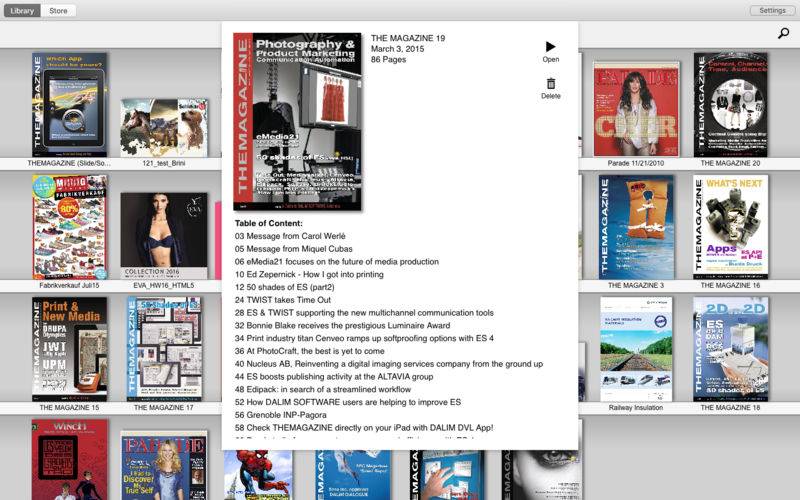
Task: Open Railway Insulation brochure cover
Action: [x=636, y=349]
